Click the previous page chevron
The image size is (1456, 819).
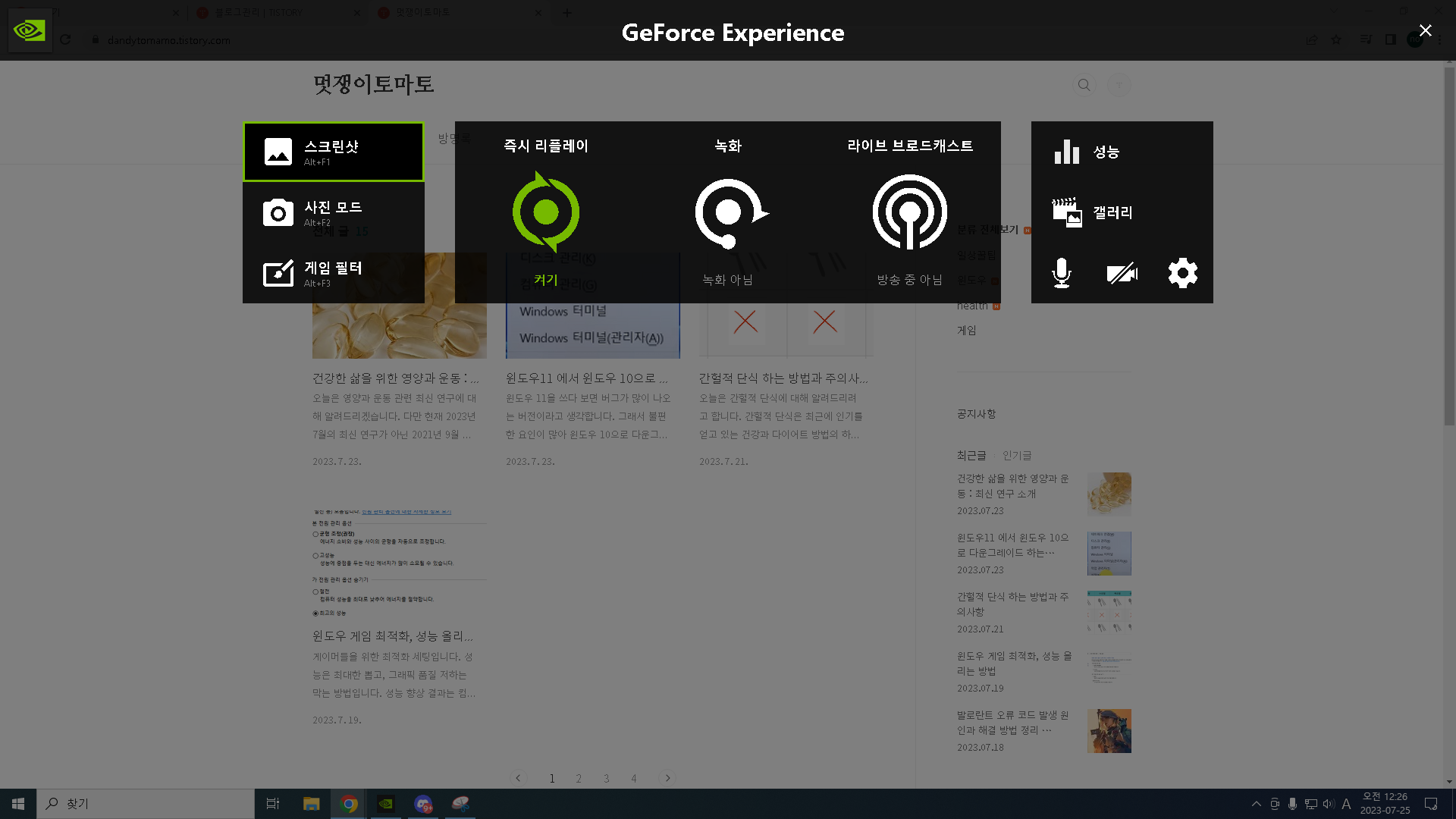pyautogui.click(x=519, y=778)
